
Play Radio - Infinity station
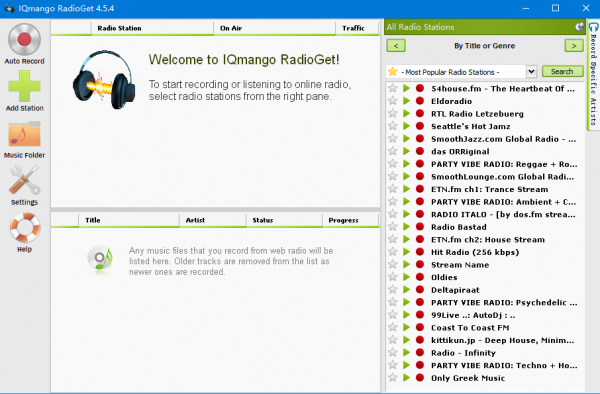pyautogui.click(x=406, y=353)
